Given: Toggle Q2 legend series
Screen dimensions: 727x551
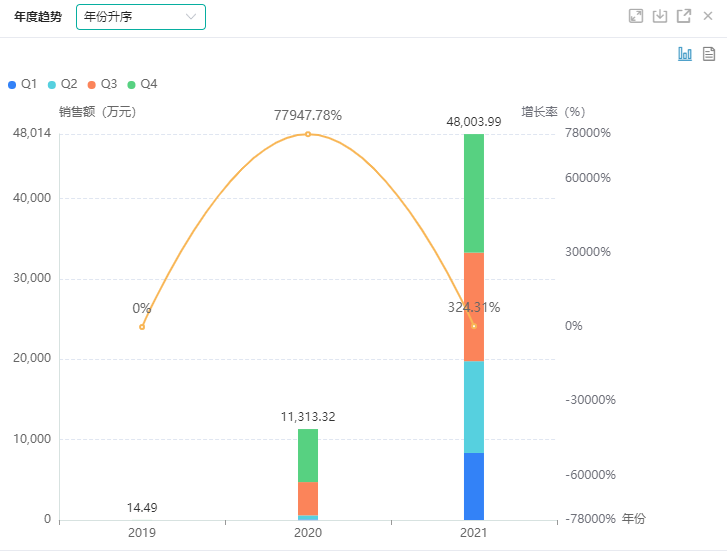Looking at the screenshot, I should click(62, 84).
